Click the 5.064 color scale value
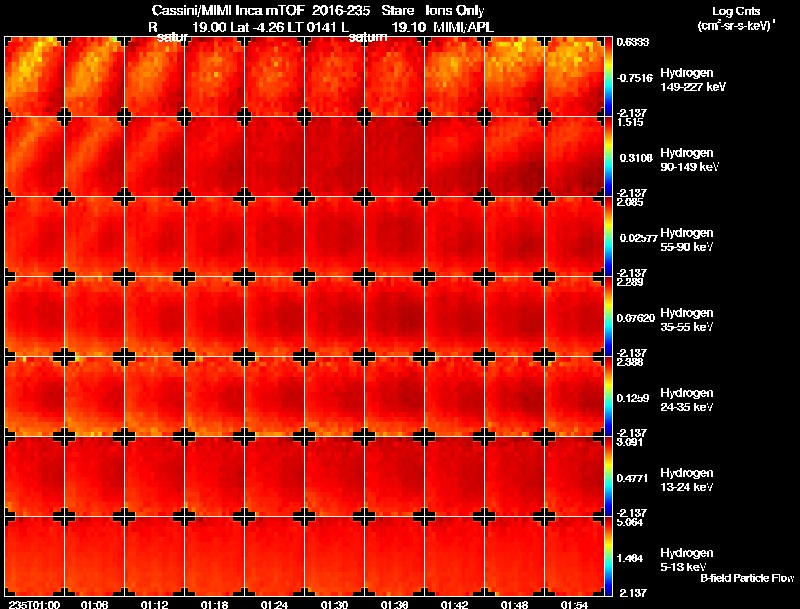Viewport: 800px width, 609px height. (x=630, y=522)
